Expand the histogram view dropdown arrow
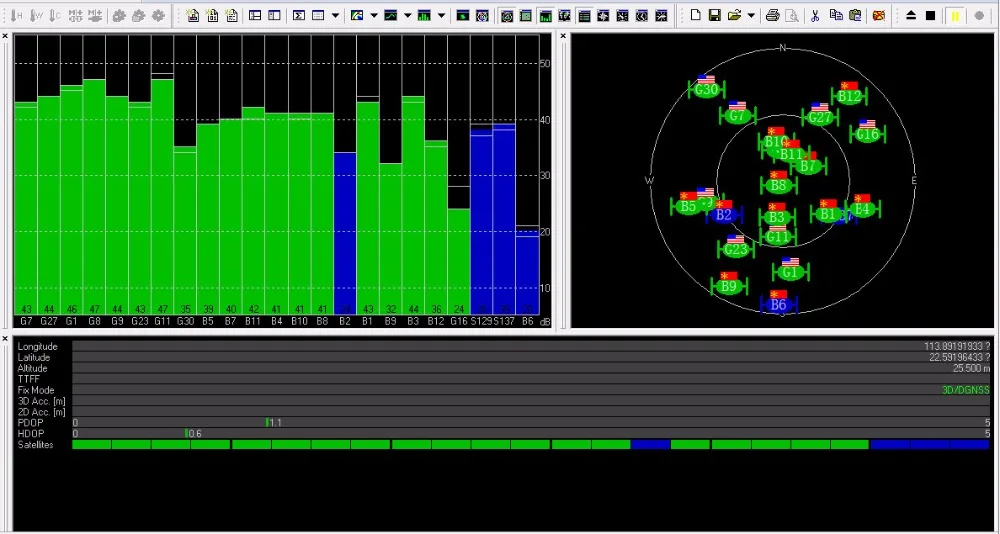Screen dimensions: 1000x534 click(x=441, y=15)
